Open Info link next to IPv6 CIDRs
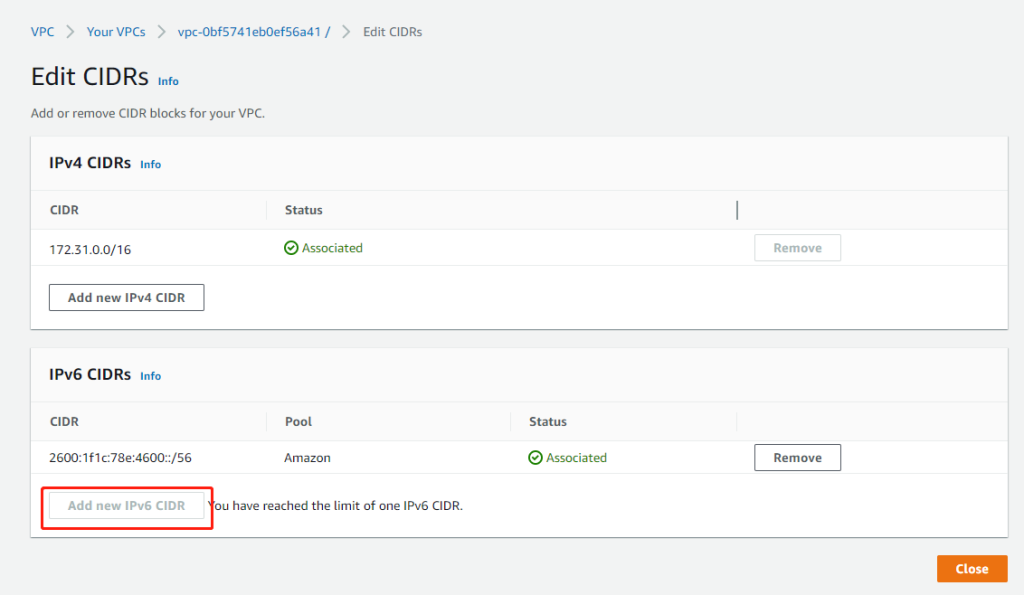The image size is (1024, 595). click(x=150, y=376)
